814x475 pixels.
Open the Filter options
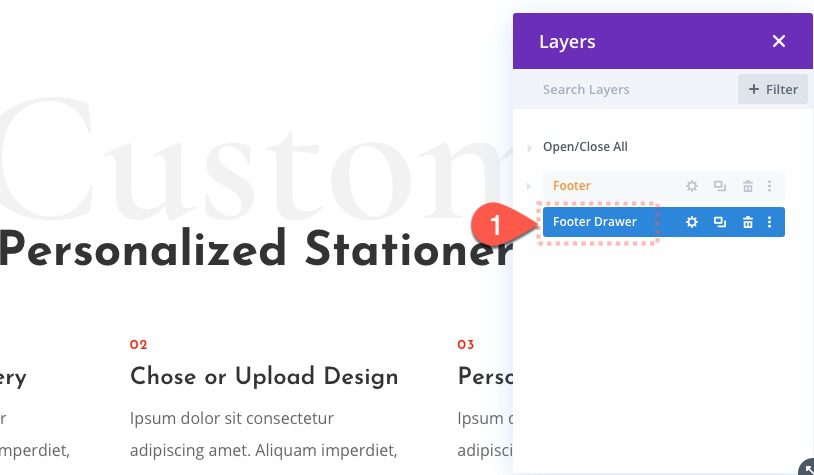click(x=772, y=89)
